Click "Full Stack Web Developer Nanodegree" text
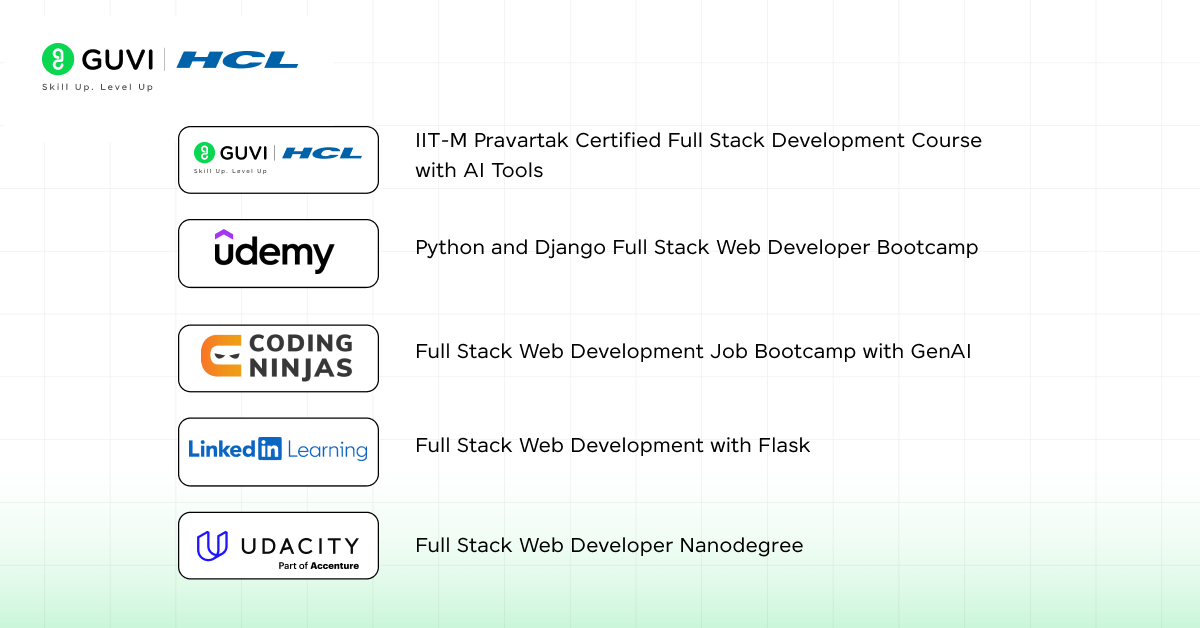Screen dimensions: 1200x628 click(x=609, y=546)
